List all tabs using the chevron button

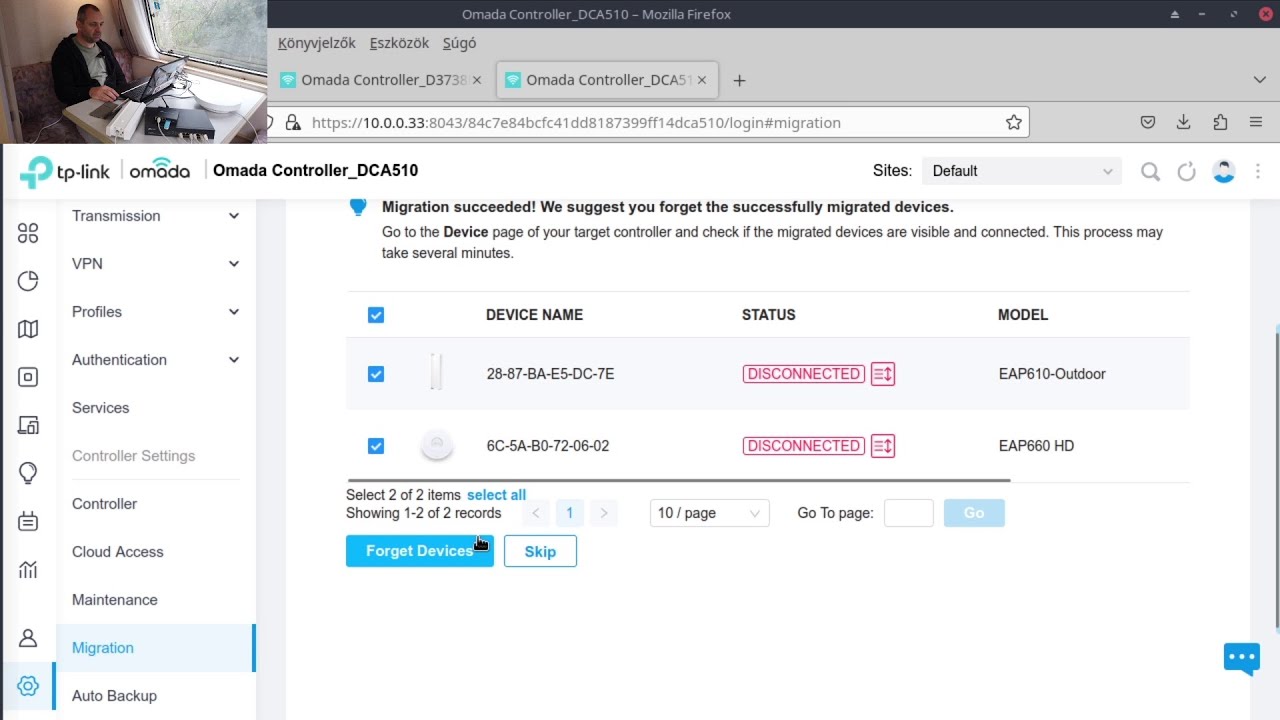(x=1259, y=80)
